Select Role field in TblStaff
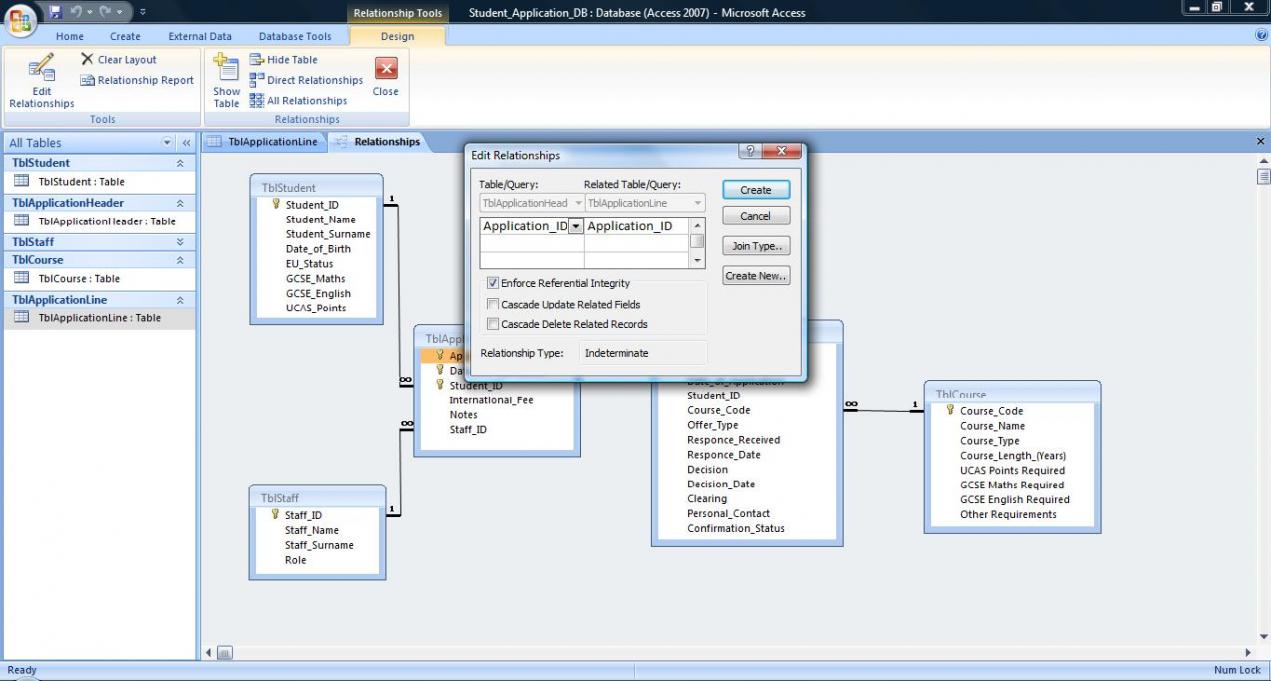 coord(295,560)
